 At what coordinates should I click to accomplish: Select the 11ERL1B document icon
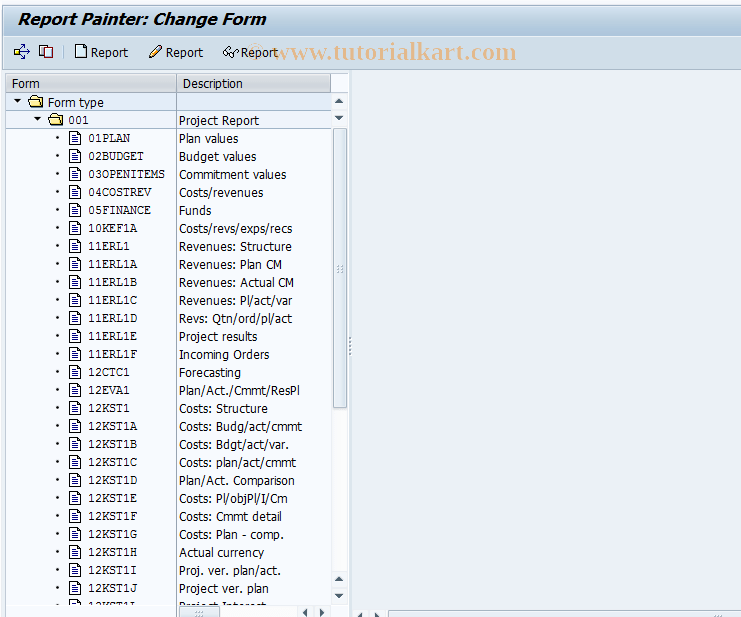tap(75, 282)
